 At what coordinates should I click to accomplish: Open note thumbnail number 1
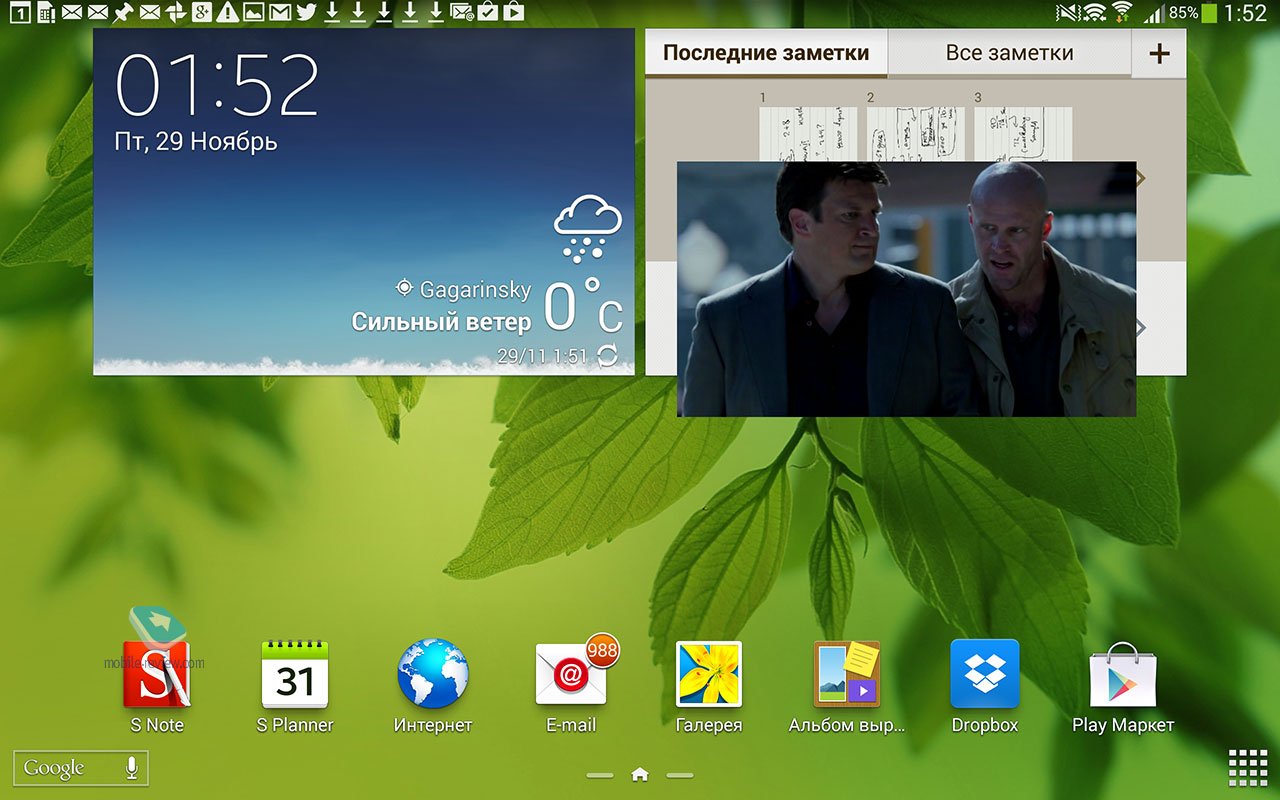pos(808,134)
